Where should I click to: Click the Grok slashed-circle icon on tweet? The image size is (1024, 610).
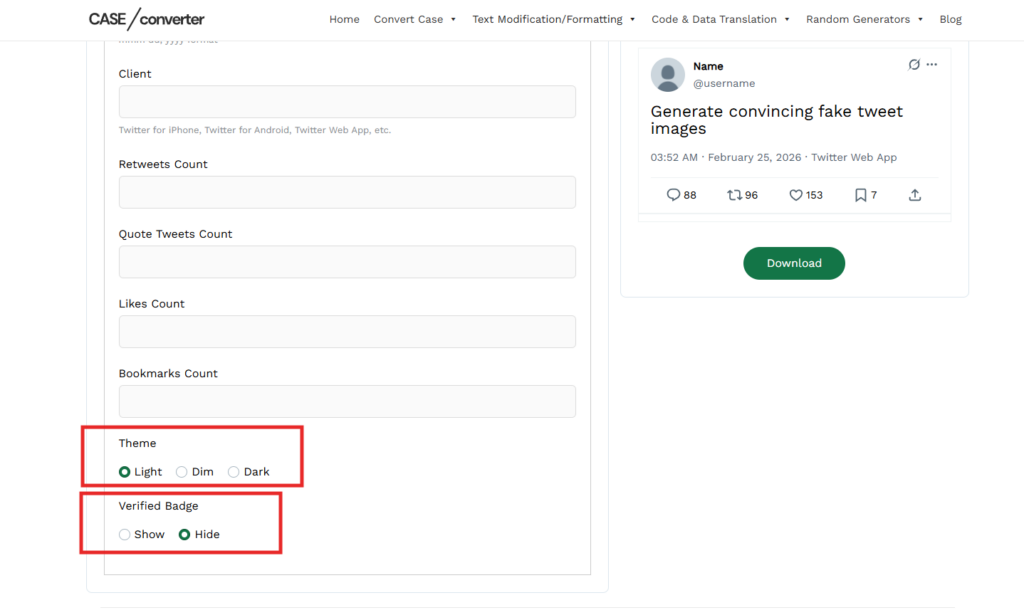(914, 64)
